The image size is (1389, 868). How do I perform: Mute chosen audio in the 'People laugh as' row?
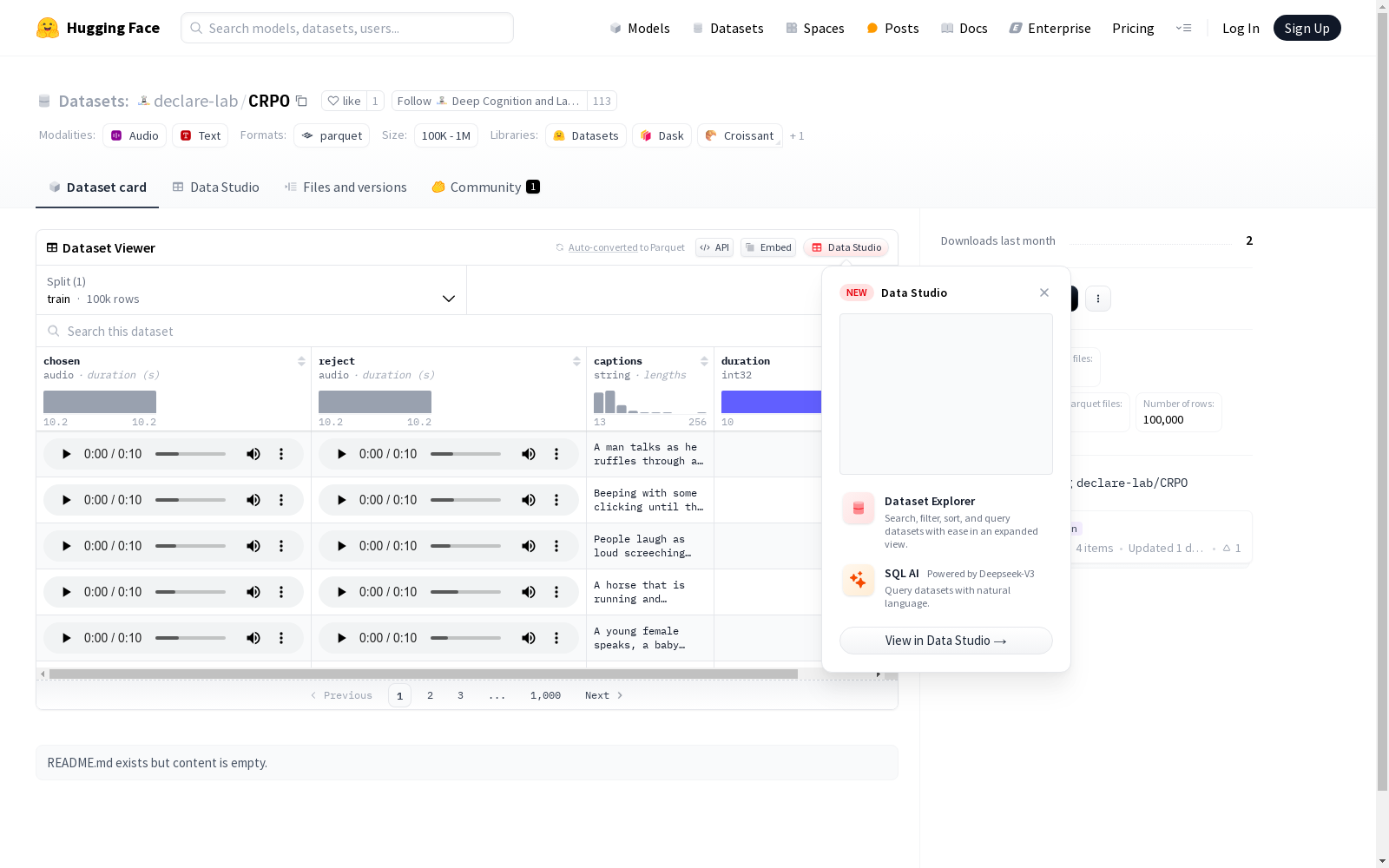[253, 546]
